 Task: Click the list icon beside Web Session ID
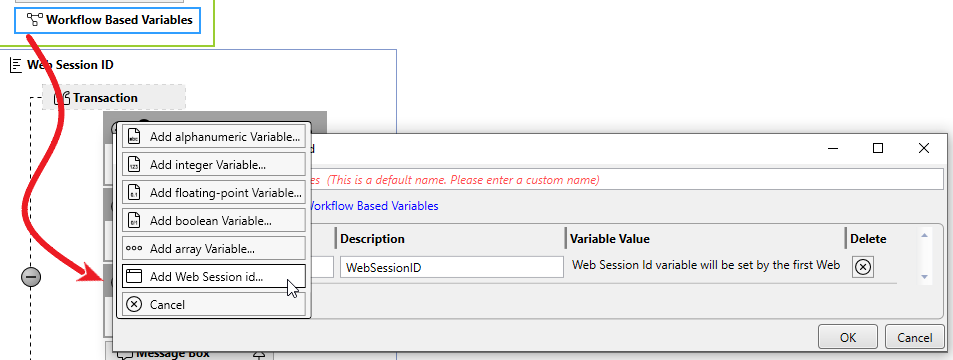pyautogui.click(x=16, y=65)
